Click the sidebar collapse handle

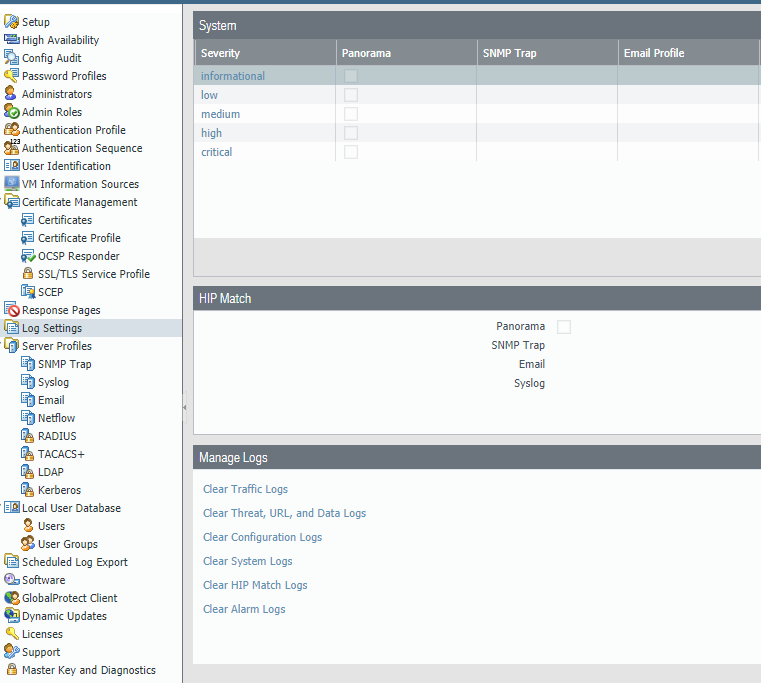click(184, 406)
